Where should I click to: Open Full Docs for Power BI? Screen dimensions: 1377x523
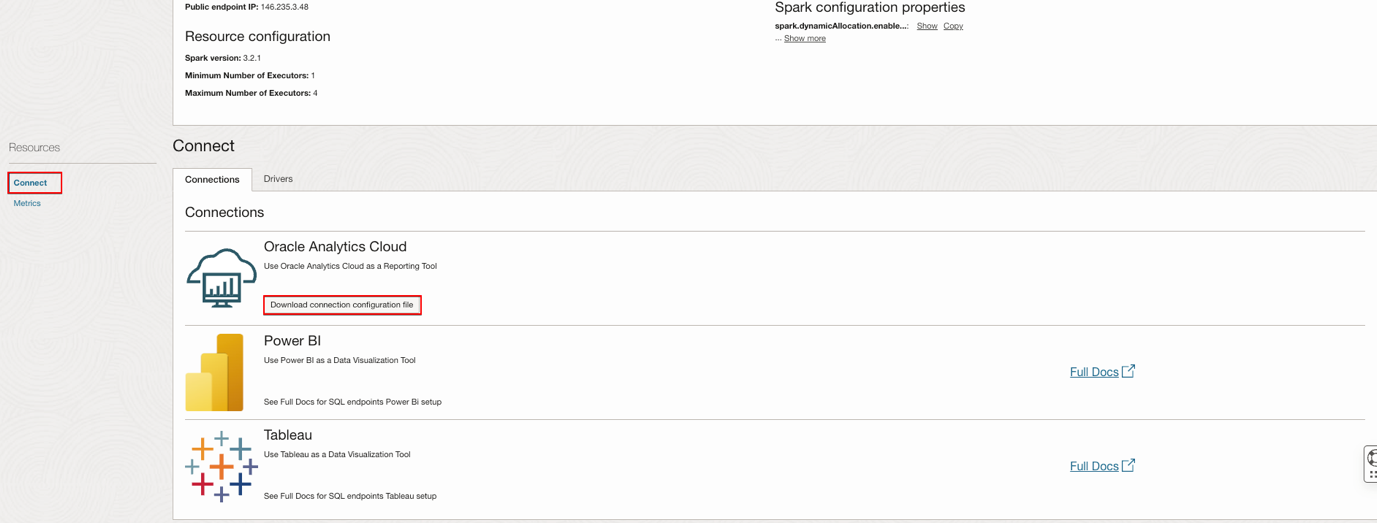coord(1093,372)
